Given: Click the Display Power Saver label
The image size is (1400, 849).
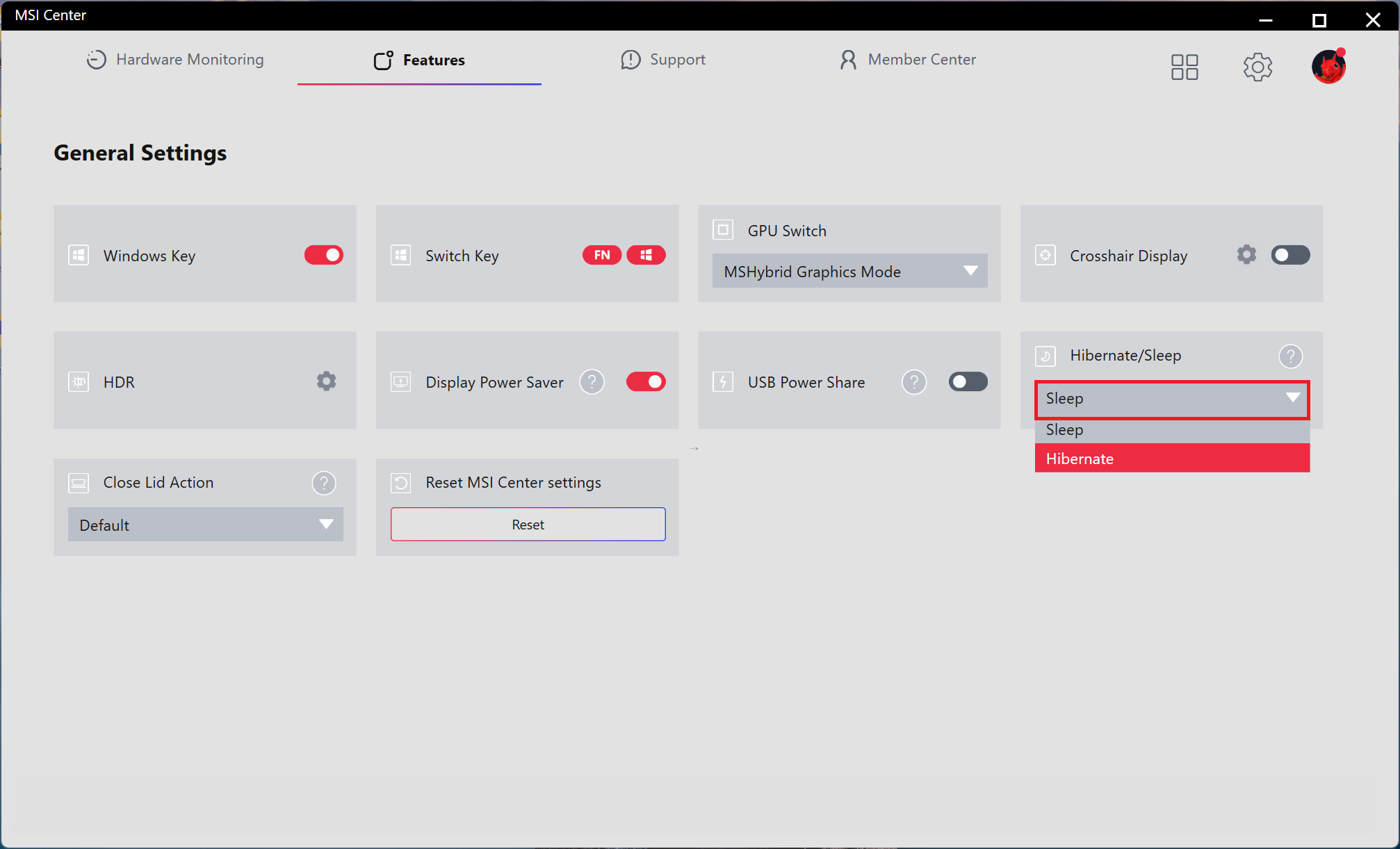Looking at the screenshot, I should [x=494, y=382].
